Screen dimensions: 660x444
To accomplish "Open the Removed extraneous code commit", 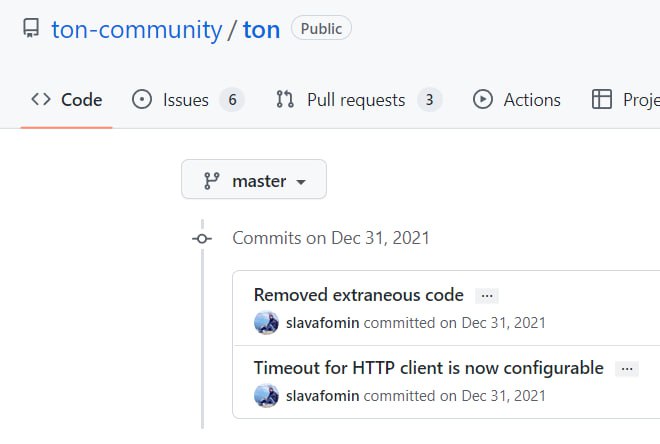I will click(x=359, y=295).
